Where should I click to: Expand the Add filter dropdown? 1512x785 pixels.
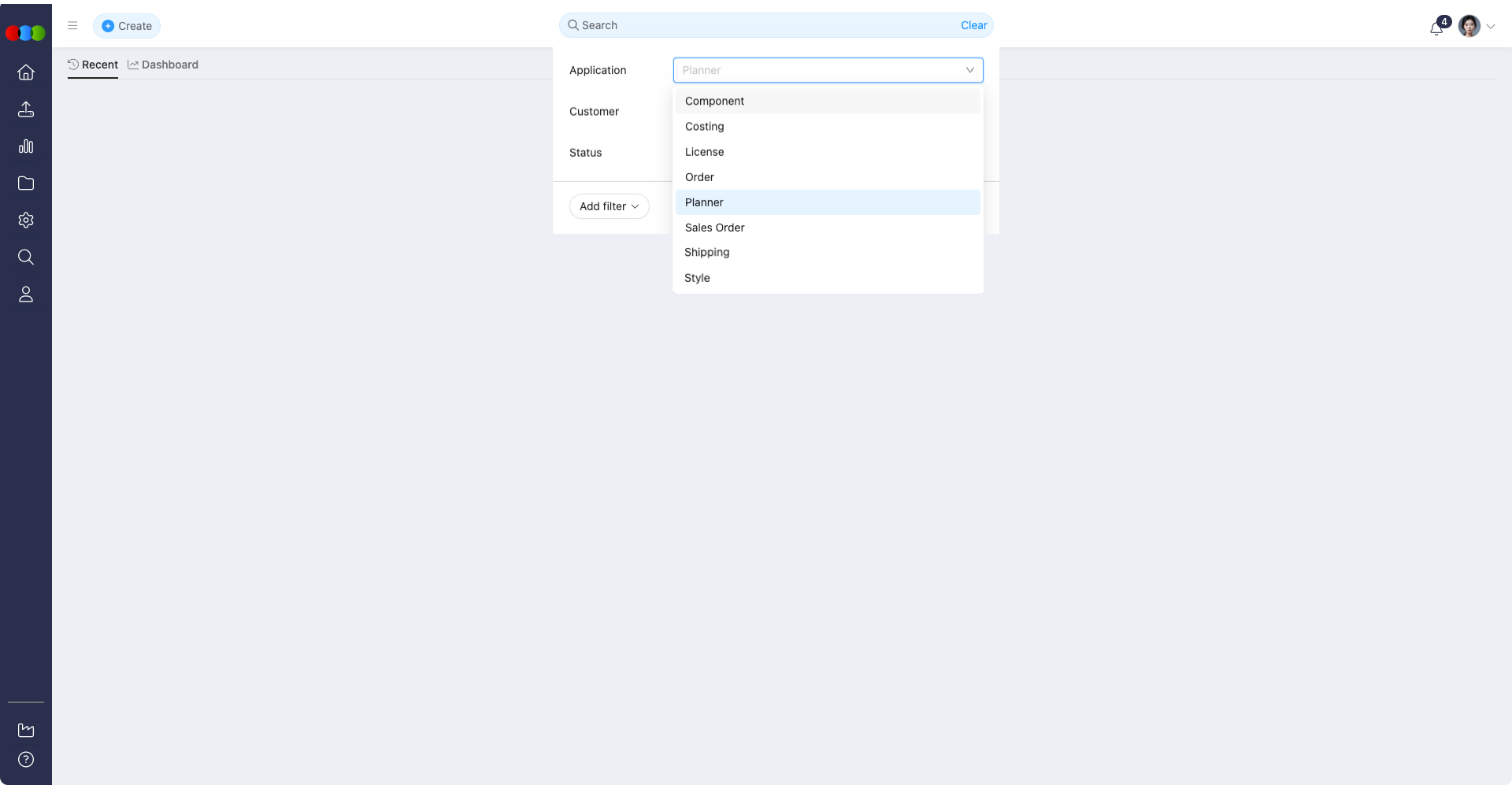(x=609, y=206)
